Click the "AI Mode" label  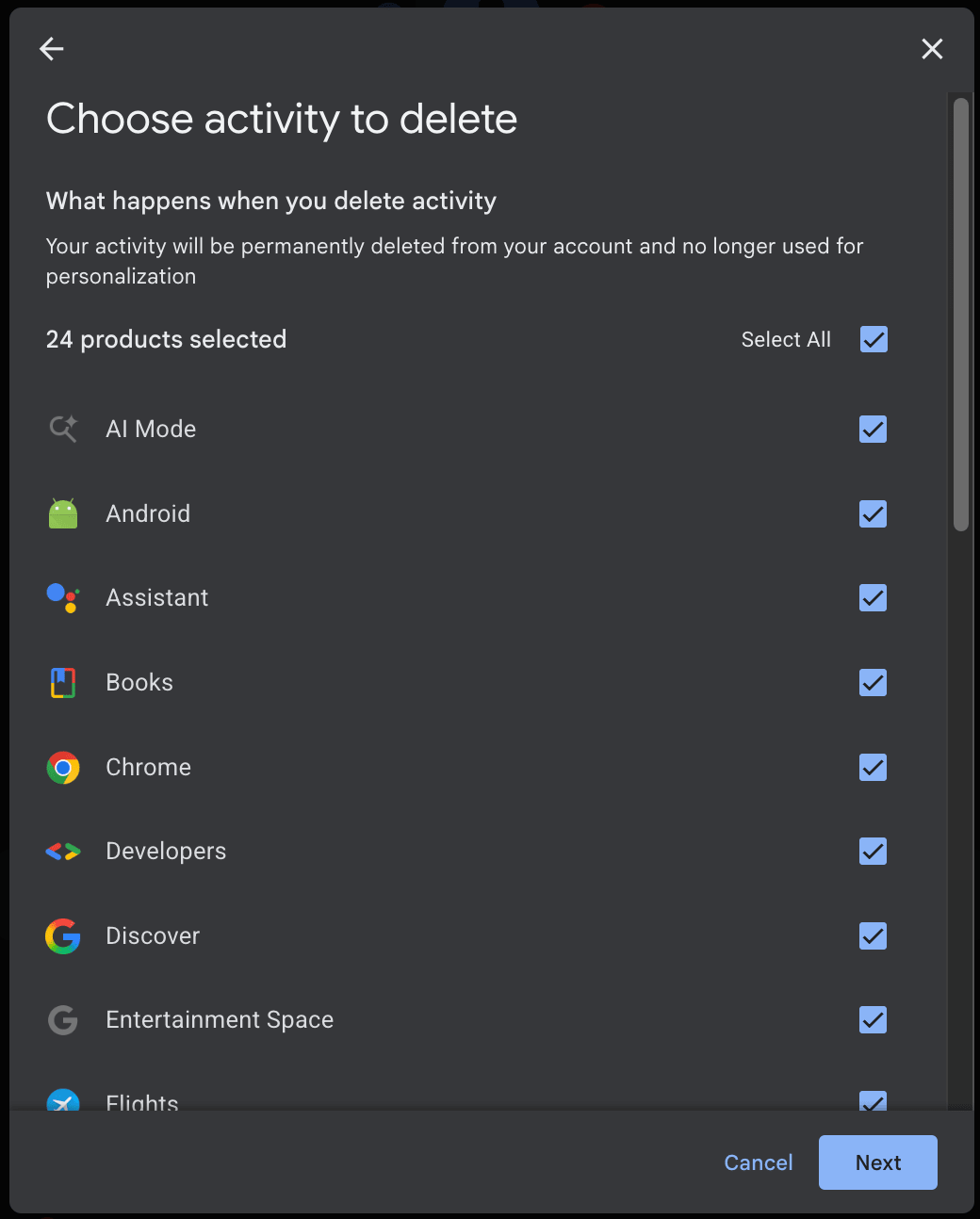click(151, 429)
